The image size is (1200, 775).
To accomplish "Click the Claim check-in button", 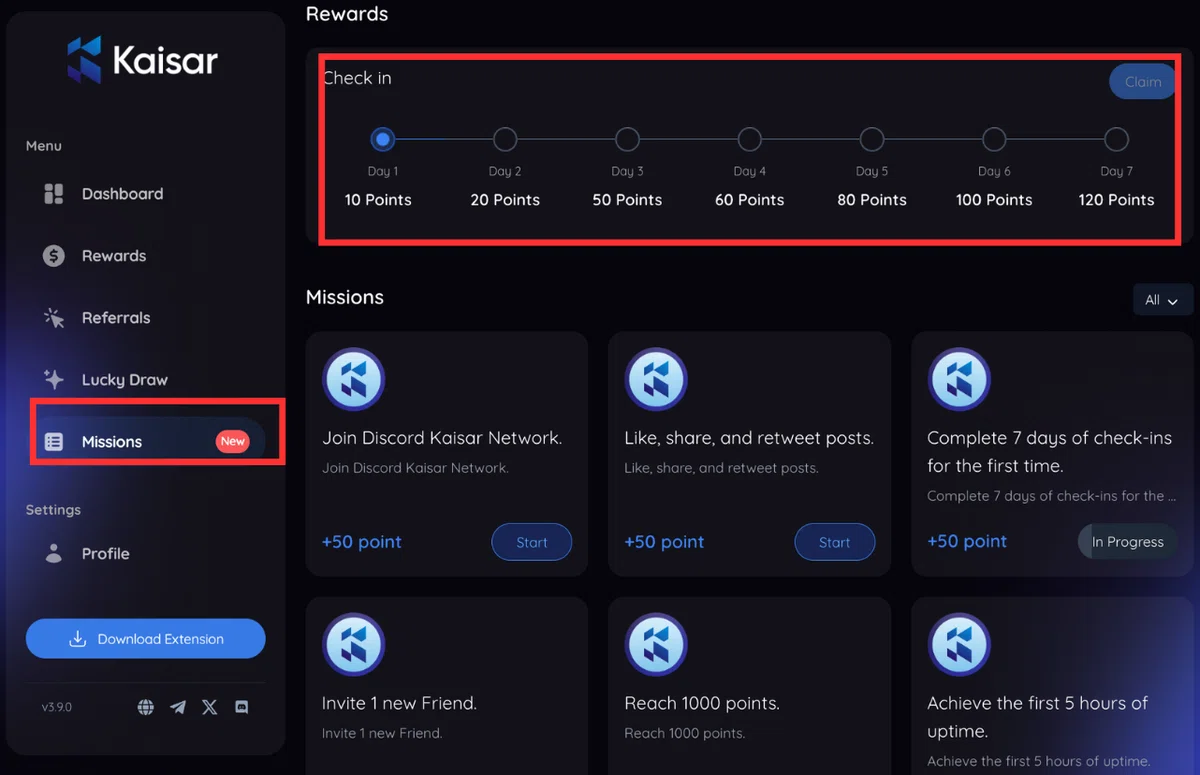I will (1143, 82).
